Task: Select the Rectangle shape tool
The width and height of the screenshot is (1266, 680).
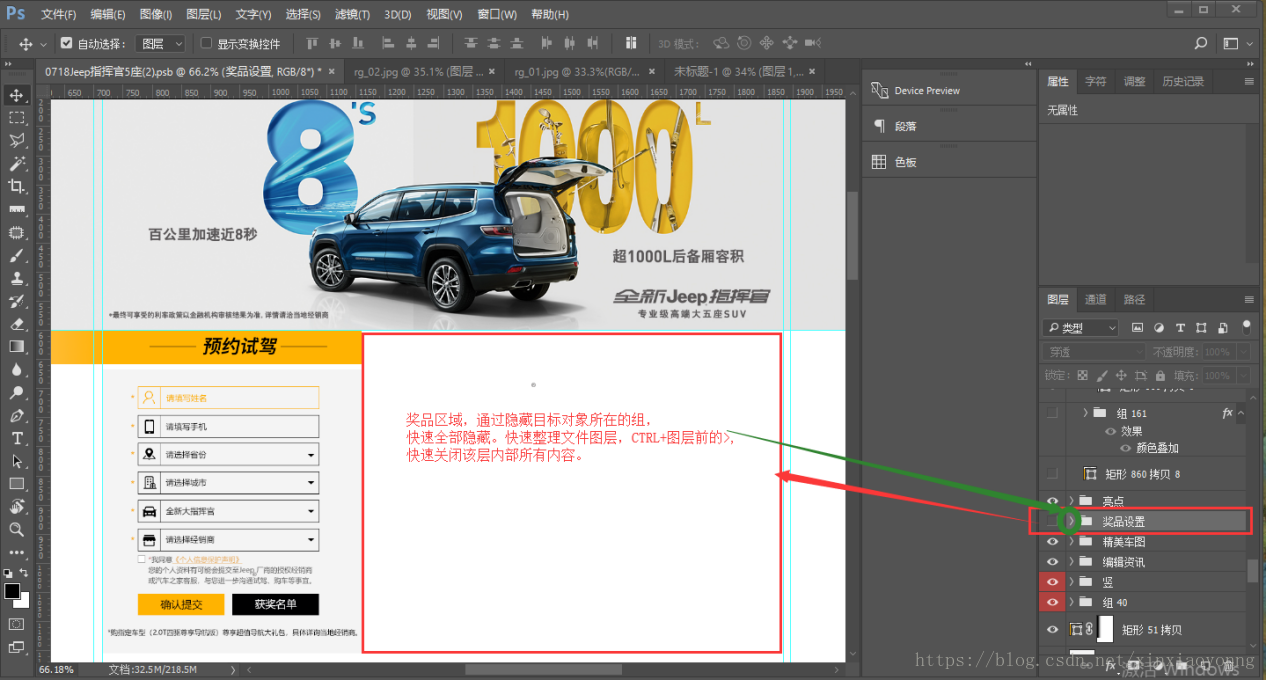Action: [16, 484]
